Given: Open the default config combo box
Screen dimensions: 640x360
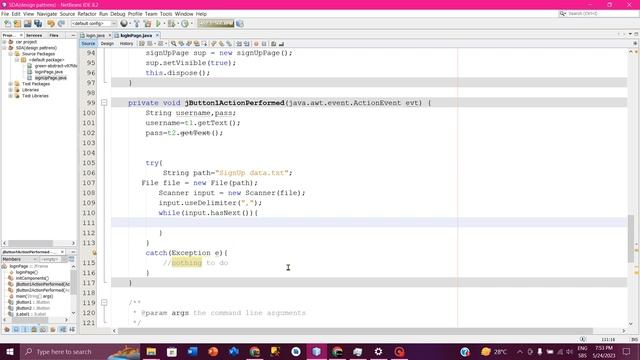Looking at the screenshot, I should [94, 24].
